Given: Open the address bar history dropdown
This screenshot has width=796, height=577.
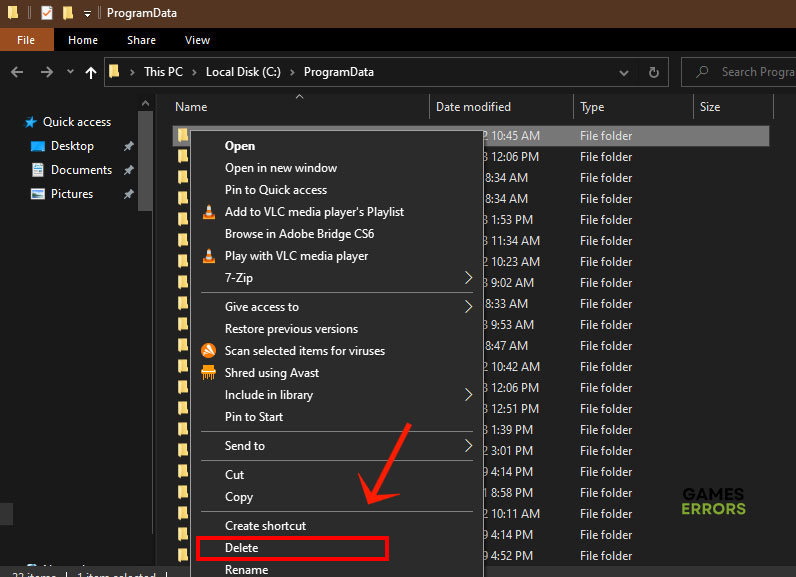Looking at the screenshot, I should tap(626, 72).
